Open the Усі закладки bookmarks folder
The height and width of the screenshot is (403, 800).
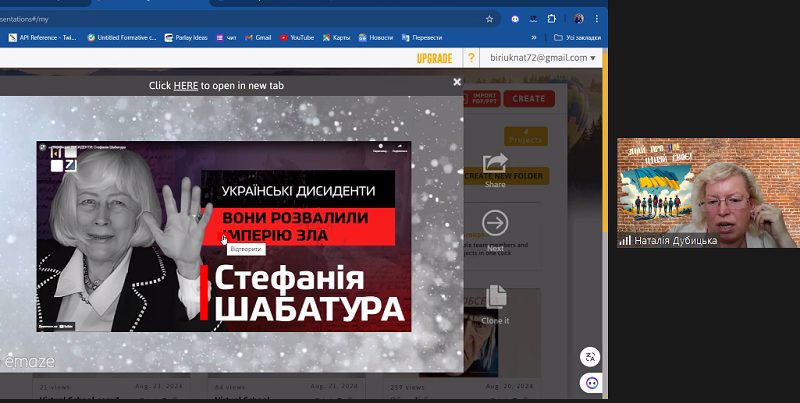tap(577, 38)
